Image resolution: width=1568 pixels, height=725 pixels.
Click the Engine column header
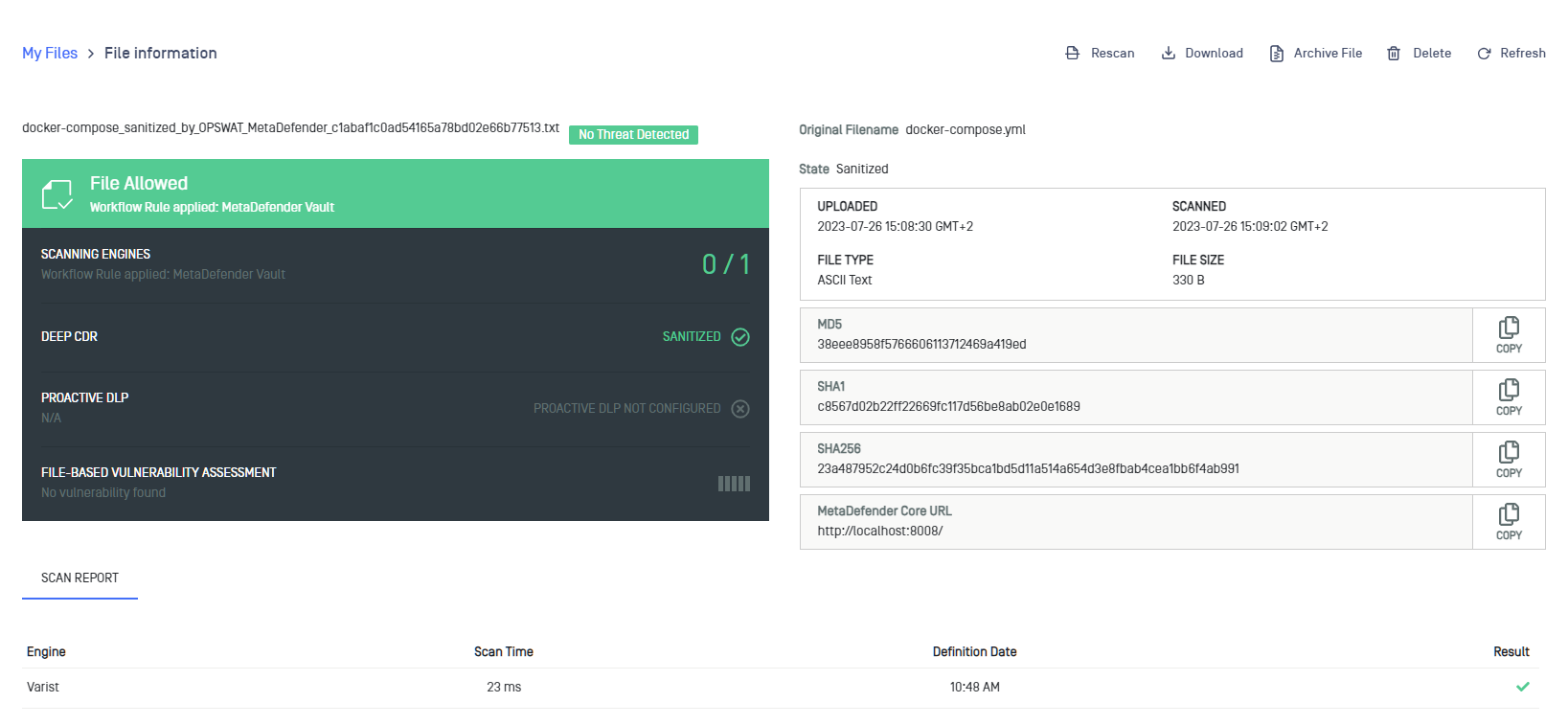(46, 652)
